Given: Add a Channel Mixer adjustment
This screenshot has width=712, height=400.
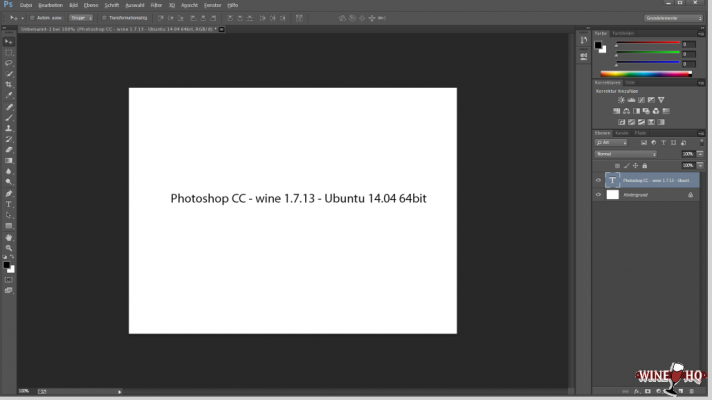Looking at the screenshot, I should 656,111.
